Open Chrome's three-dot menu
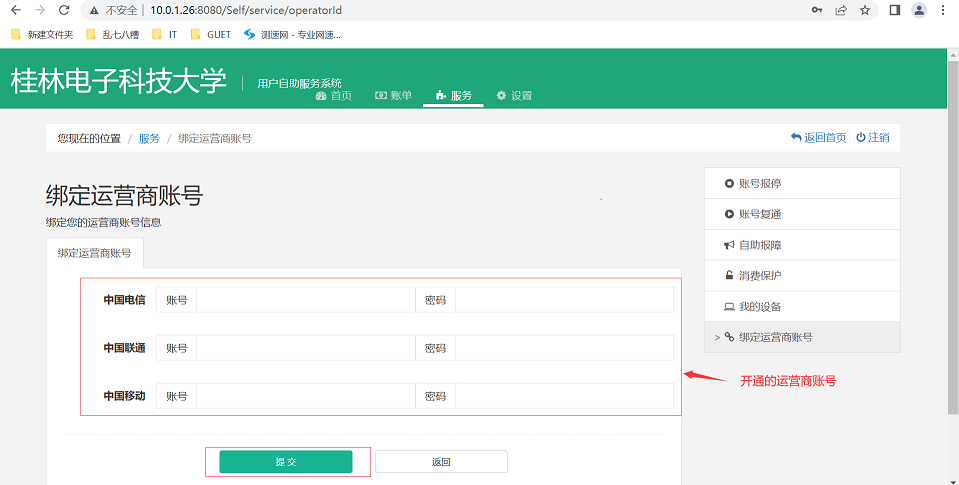Image resolution: width=959 pixels, height=485 pixels. (x=943, y=10)
